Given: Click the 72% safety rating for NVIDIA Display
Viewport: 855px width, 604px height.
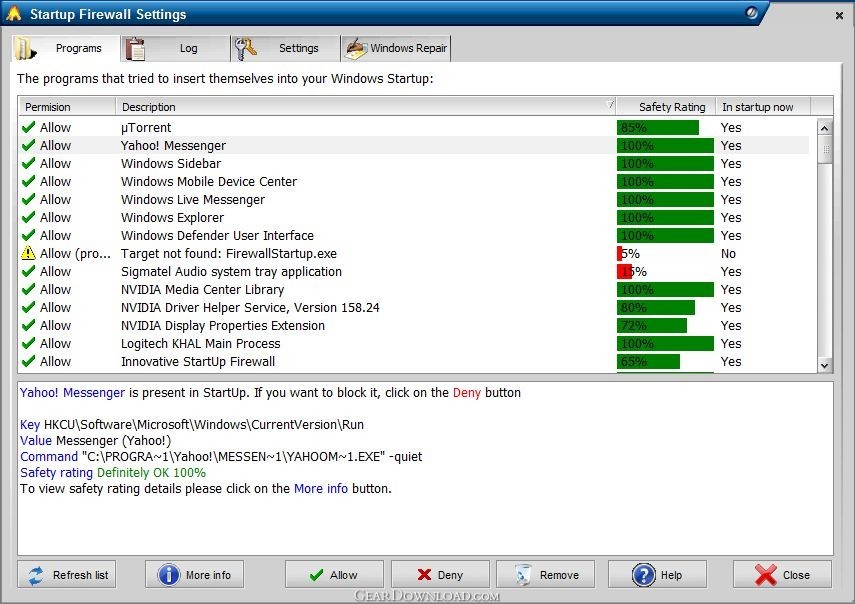Looking at the screenshot, I should [652, 325].
